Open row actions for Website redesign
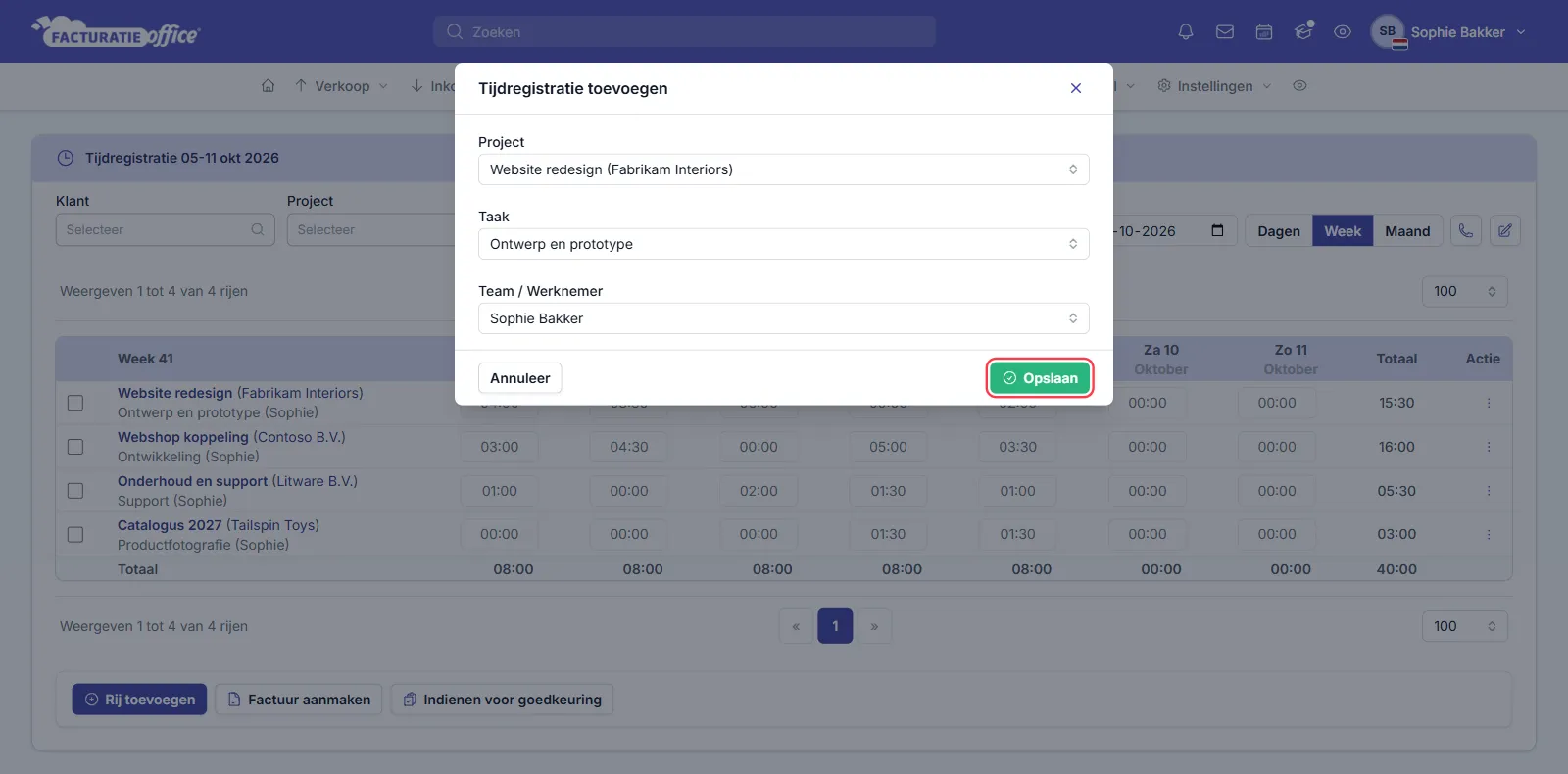Image resolution: width=1568 pixels, height=774 pixels. 1488,403
